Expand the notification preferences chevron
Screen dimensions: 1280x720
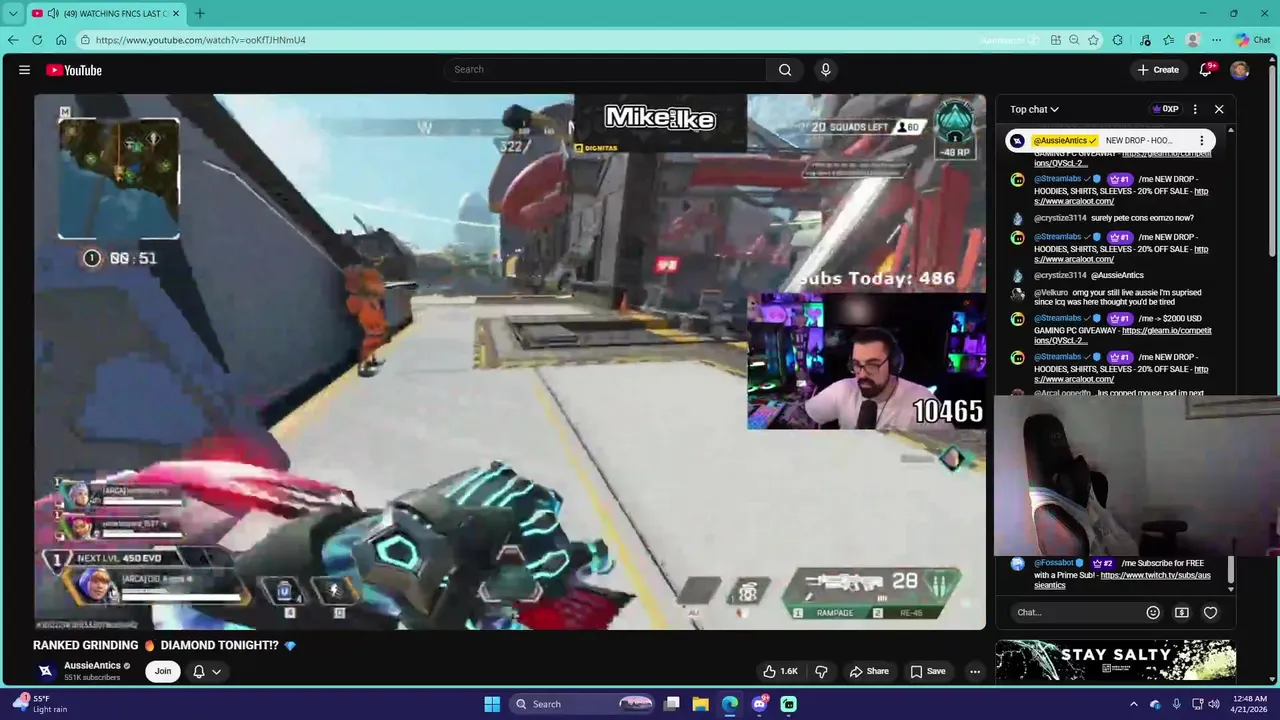pyautogui.click(x=216, y=672)
